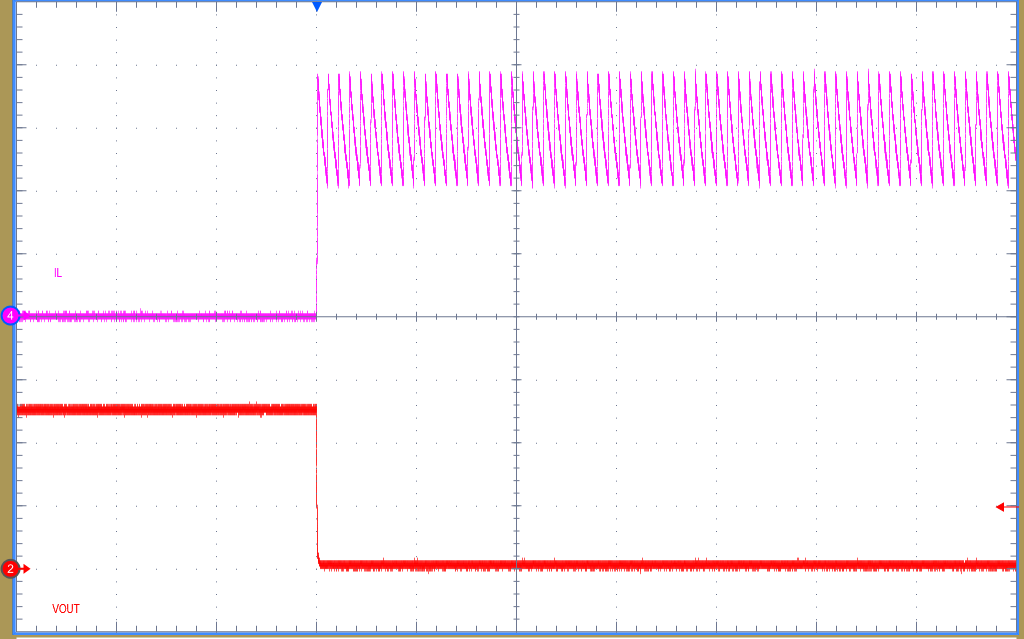
Task: Expand options from the IL trace label
Action: tap(58, 271)
